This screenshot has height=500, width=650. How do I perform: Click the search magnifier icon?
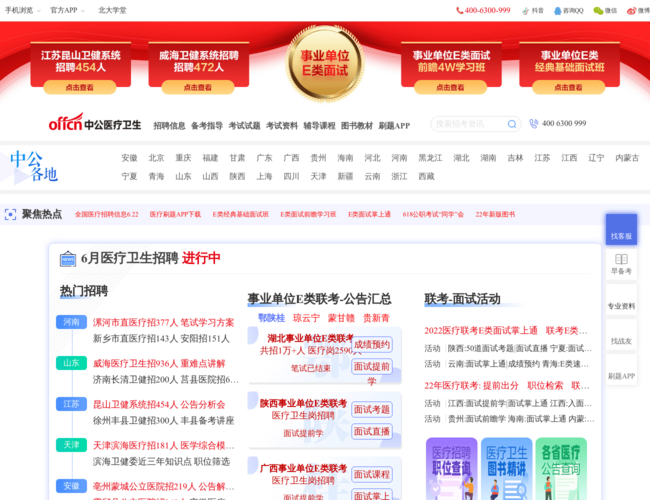pyautogui.click(x=512, y=124)
